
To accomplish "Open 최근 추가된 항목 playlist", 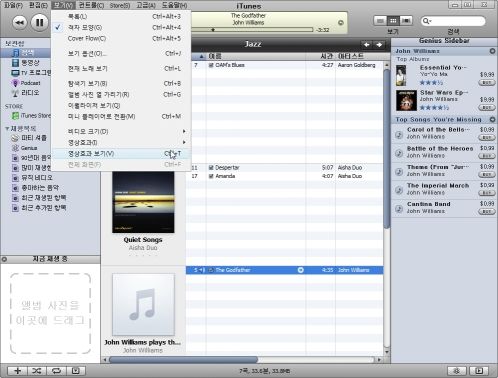I will pos(39,208).
